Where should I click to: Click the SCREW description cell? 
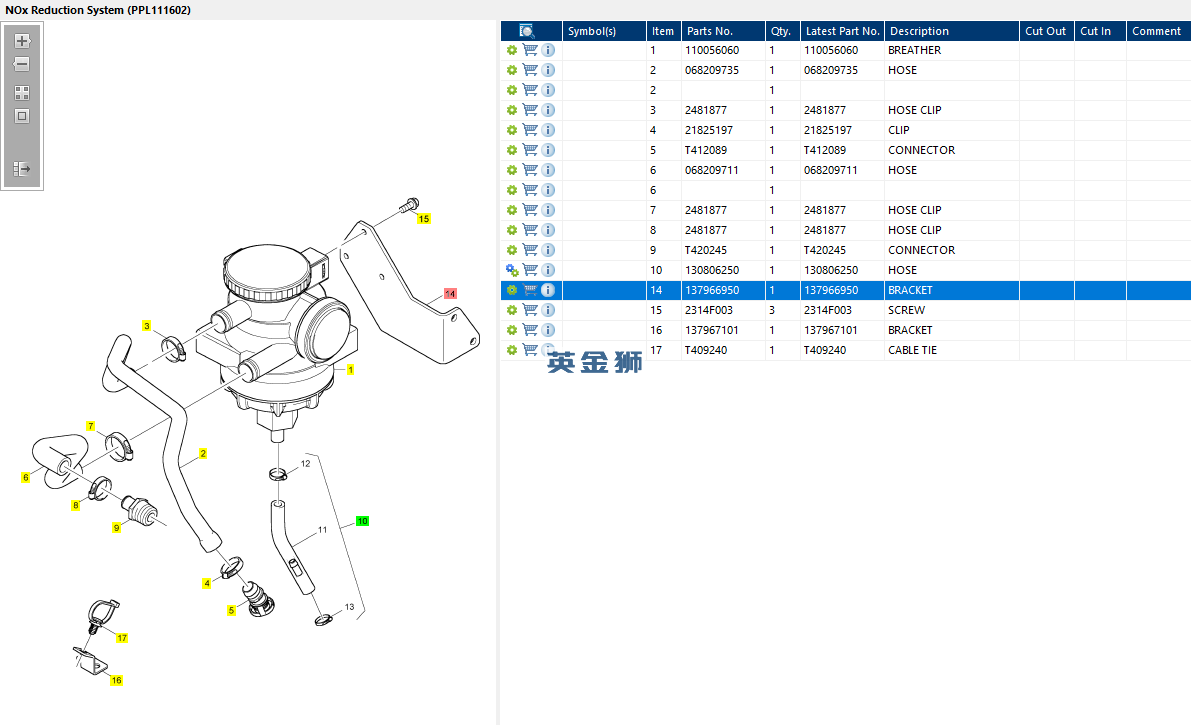(x=952, y=310)
